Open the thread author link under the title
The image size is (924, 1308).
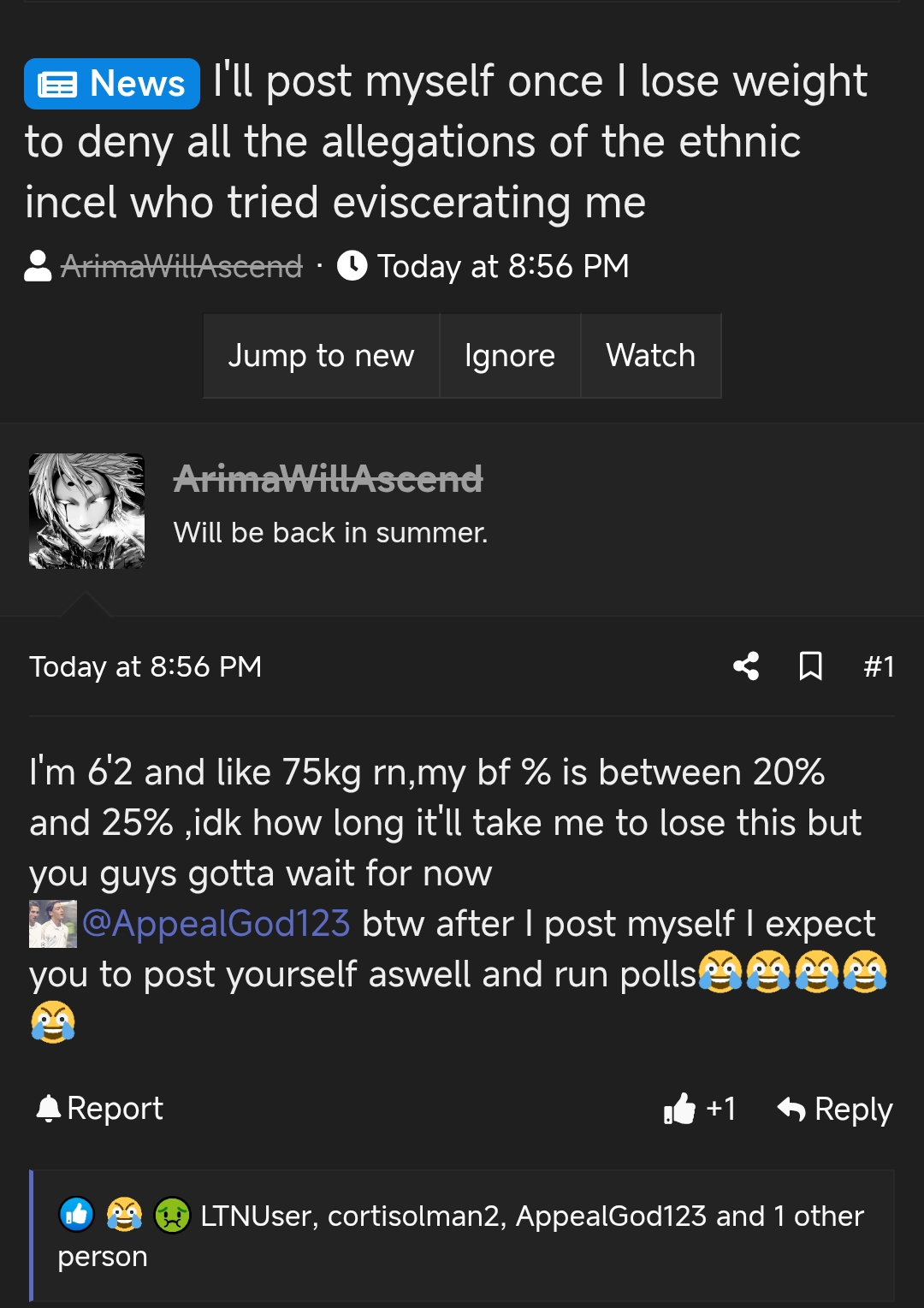click(181, 267)
